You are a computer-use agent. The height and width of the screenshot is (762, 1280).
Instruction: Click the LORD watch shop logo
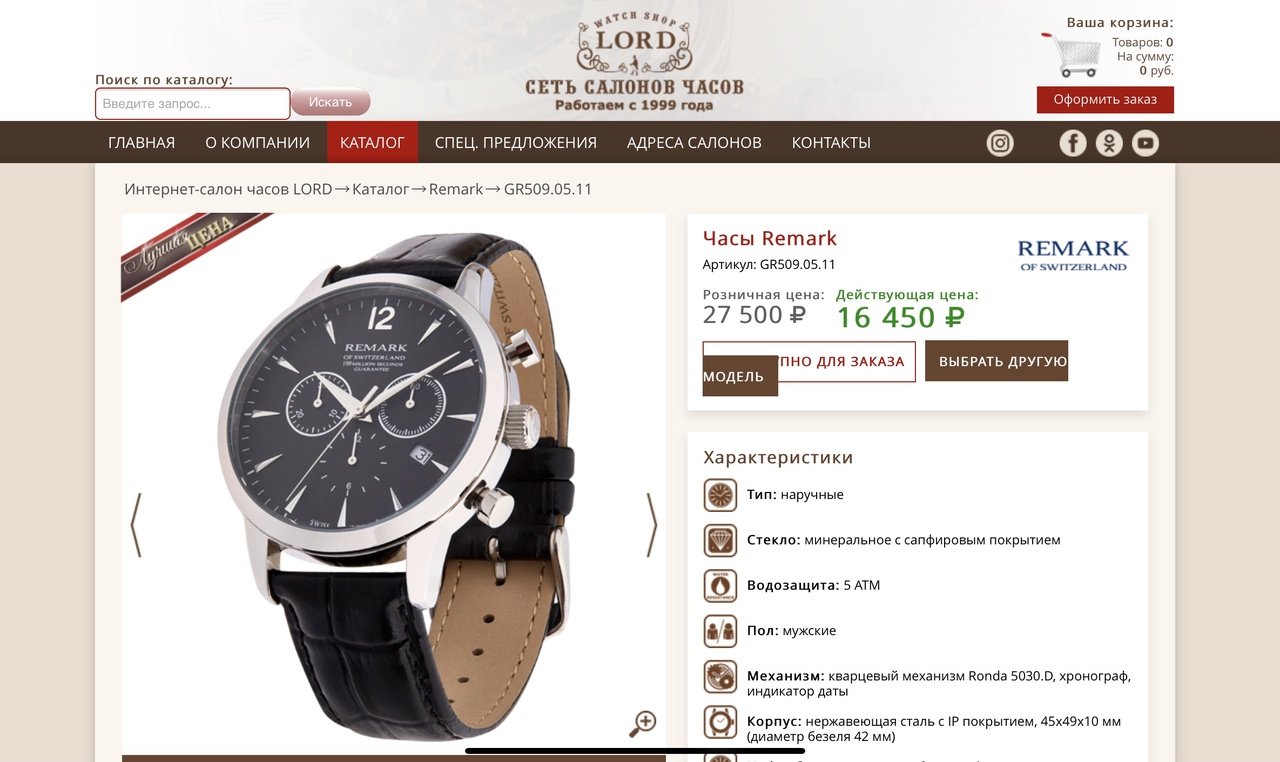click(x=635, y=60)
